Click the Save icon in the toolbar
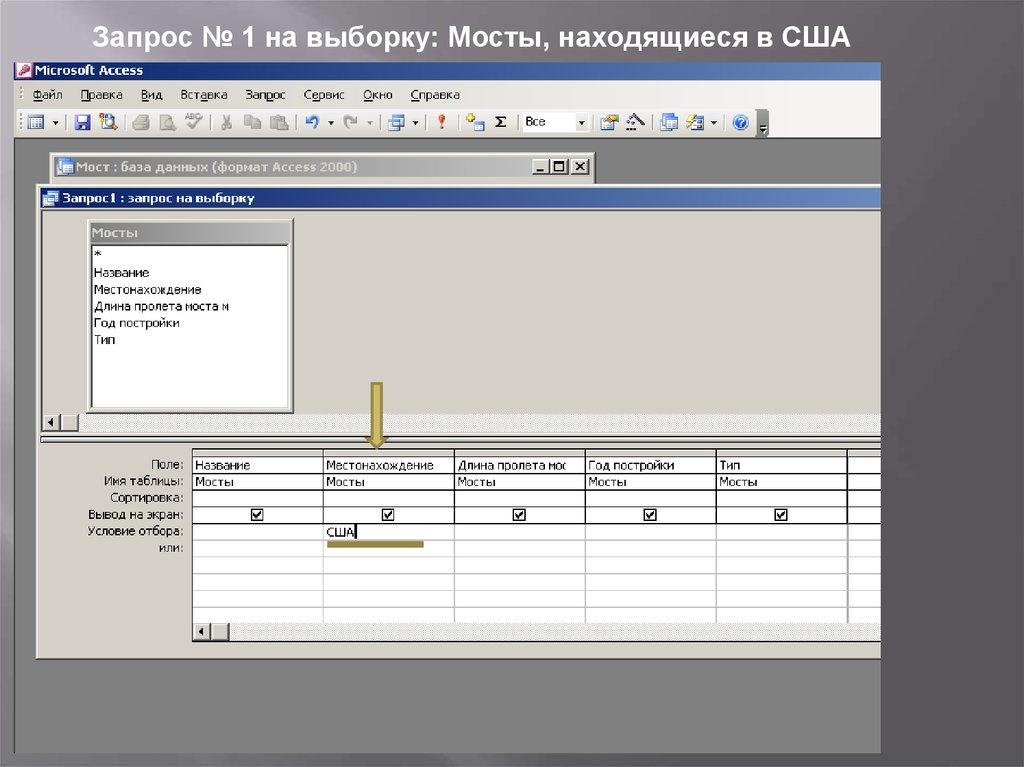Image resolution: width=1024 pixels, height=767 pixels. point(82,122)
